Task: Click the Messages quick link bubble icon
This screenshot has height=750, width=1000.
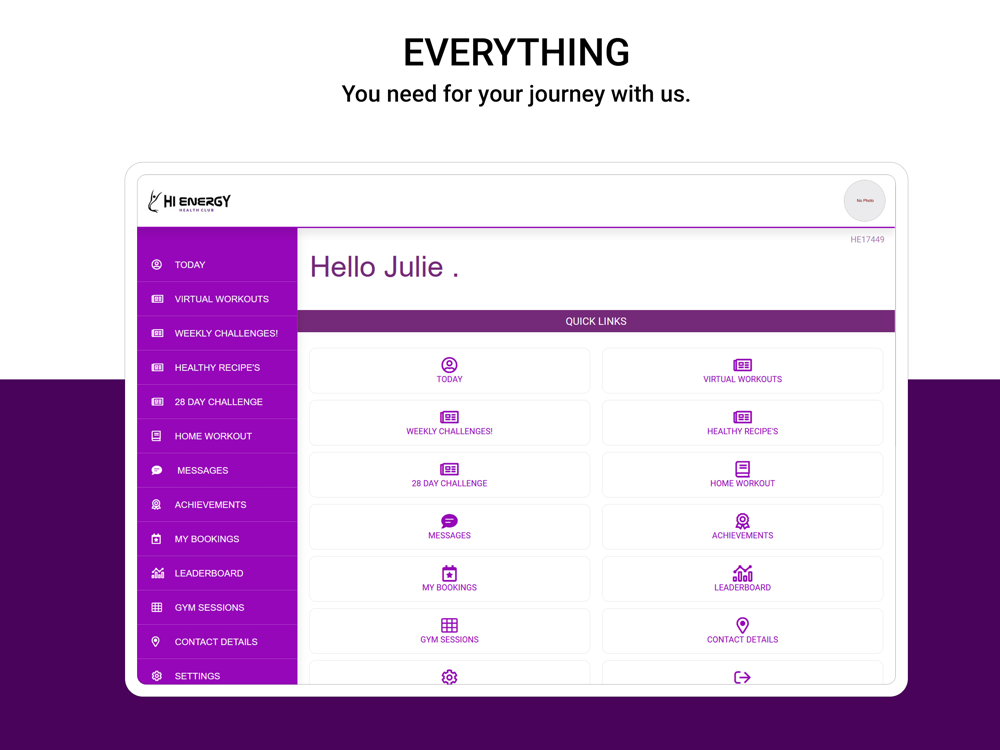Action: 450,521
